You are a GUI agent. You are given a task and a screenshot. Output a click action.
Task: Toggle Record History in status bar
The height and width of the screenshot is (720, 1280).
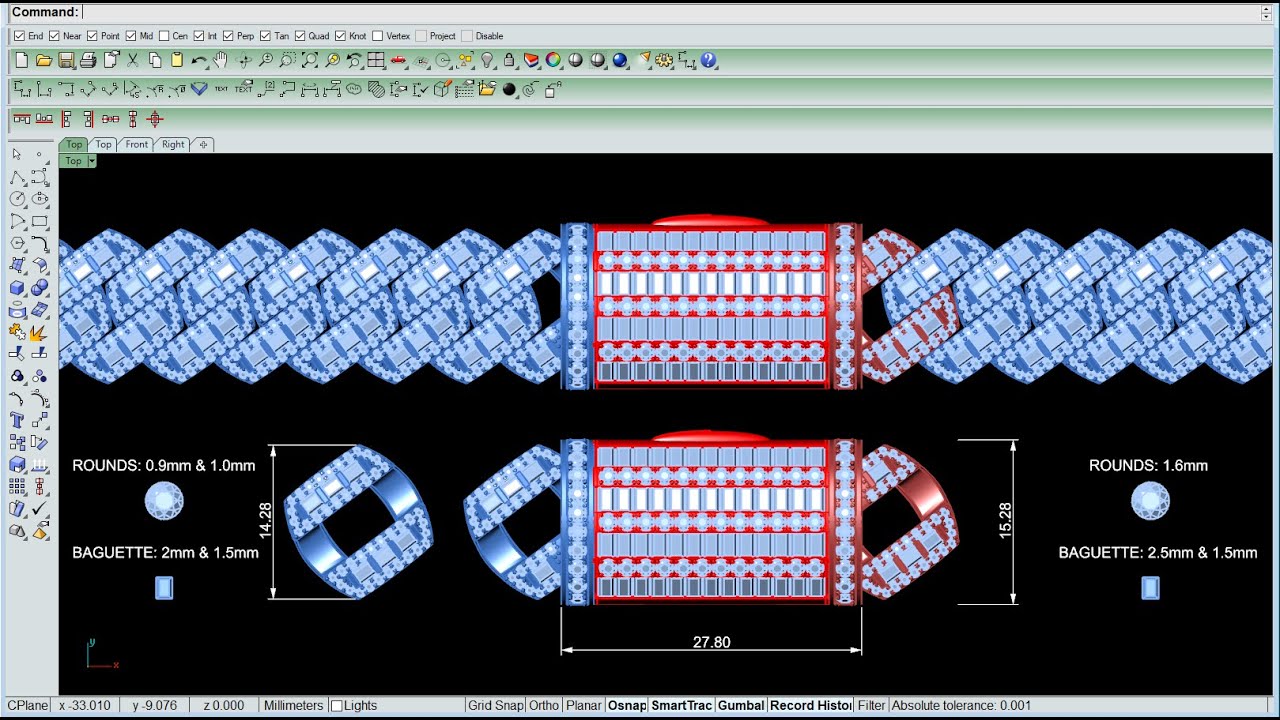(811, 705)
